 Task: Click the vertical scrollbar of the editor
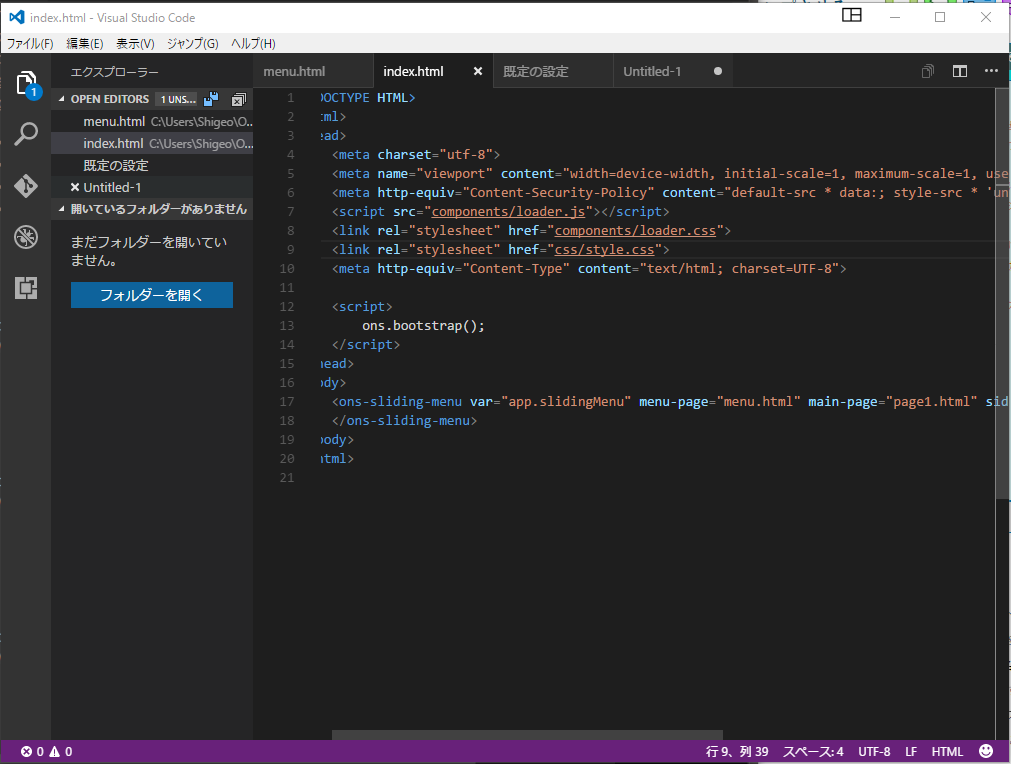[x=1003, y=293]
